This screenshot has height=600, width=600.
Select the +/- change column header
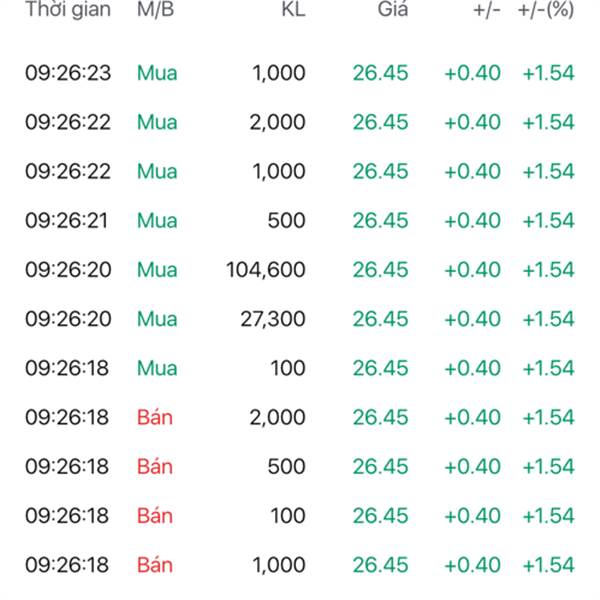click(487, 10)
